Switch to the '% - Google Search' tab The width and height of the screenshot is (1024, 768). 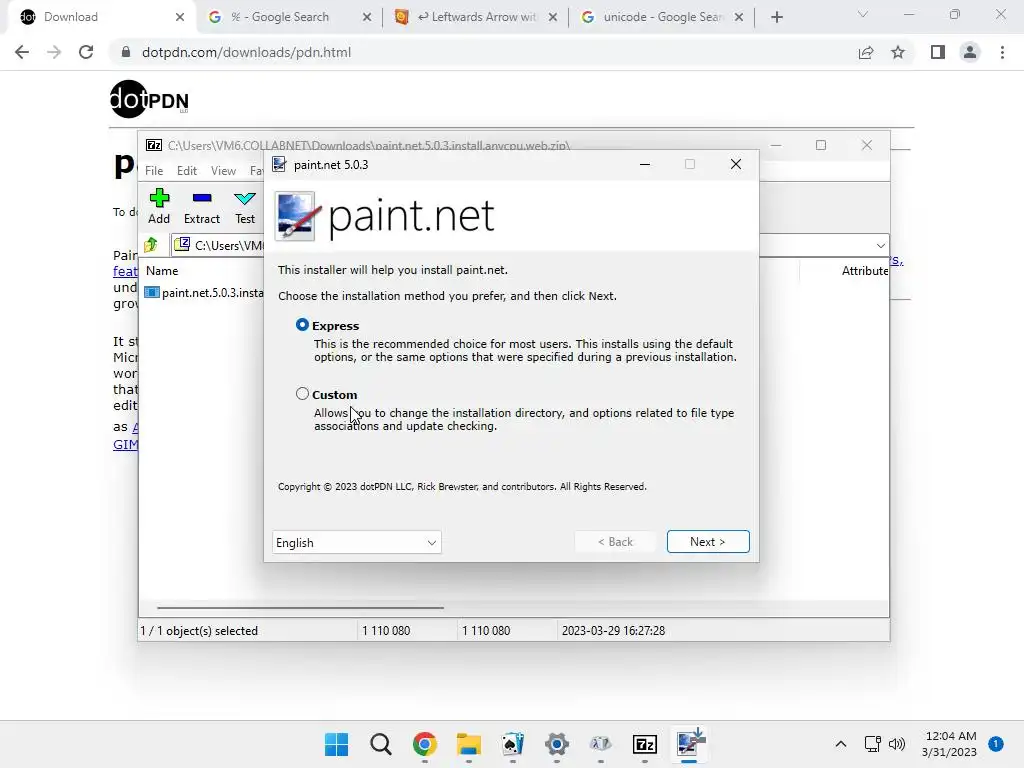point(289,17)
